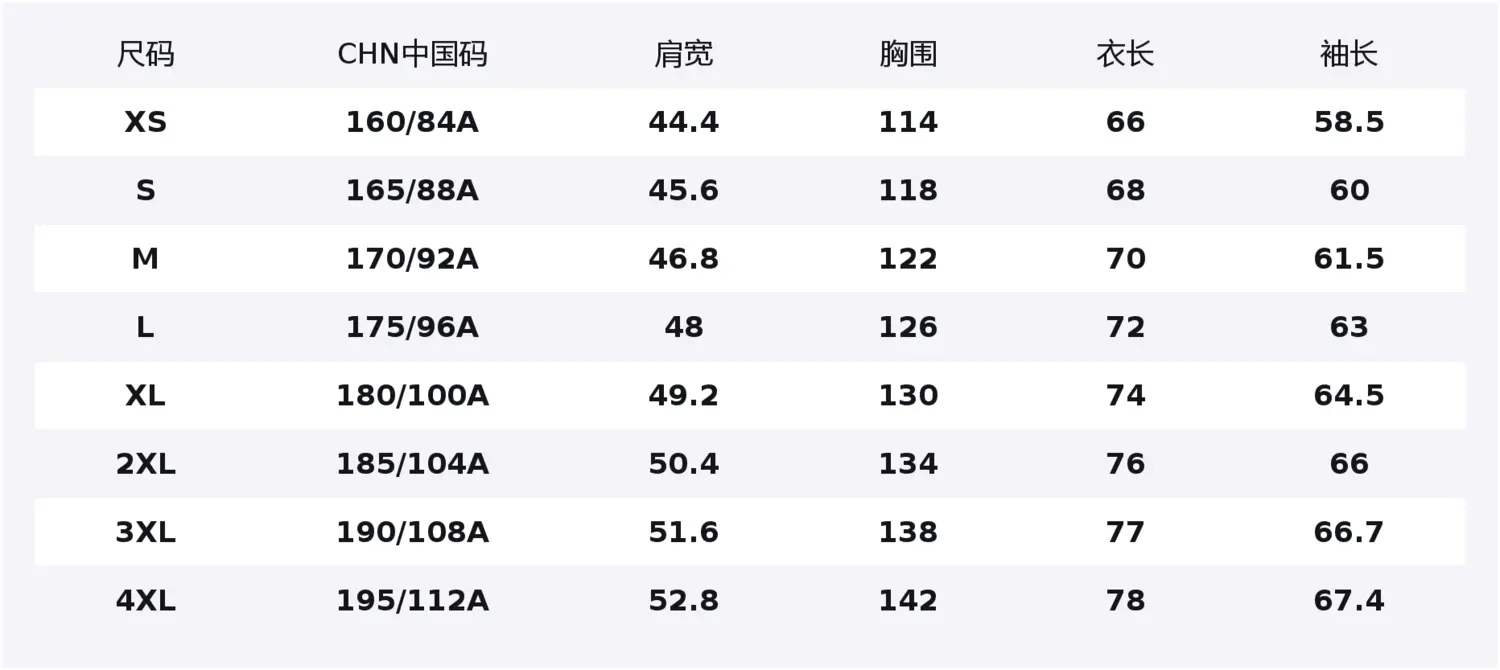Select the XS size label
Viewport: 1500px width, 670px height.
[x=146, y=122]
